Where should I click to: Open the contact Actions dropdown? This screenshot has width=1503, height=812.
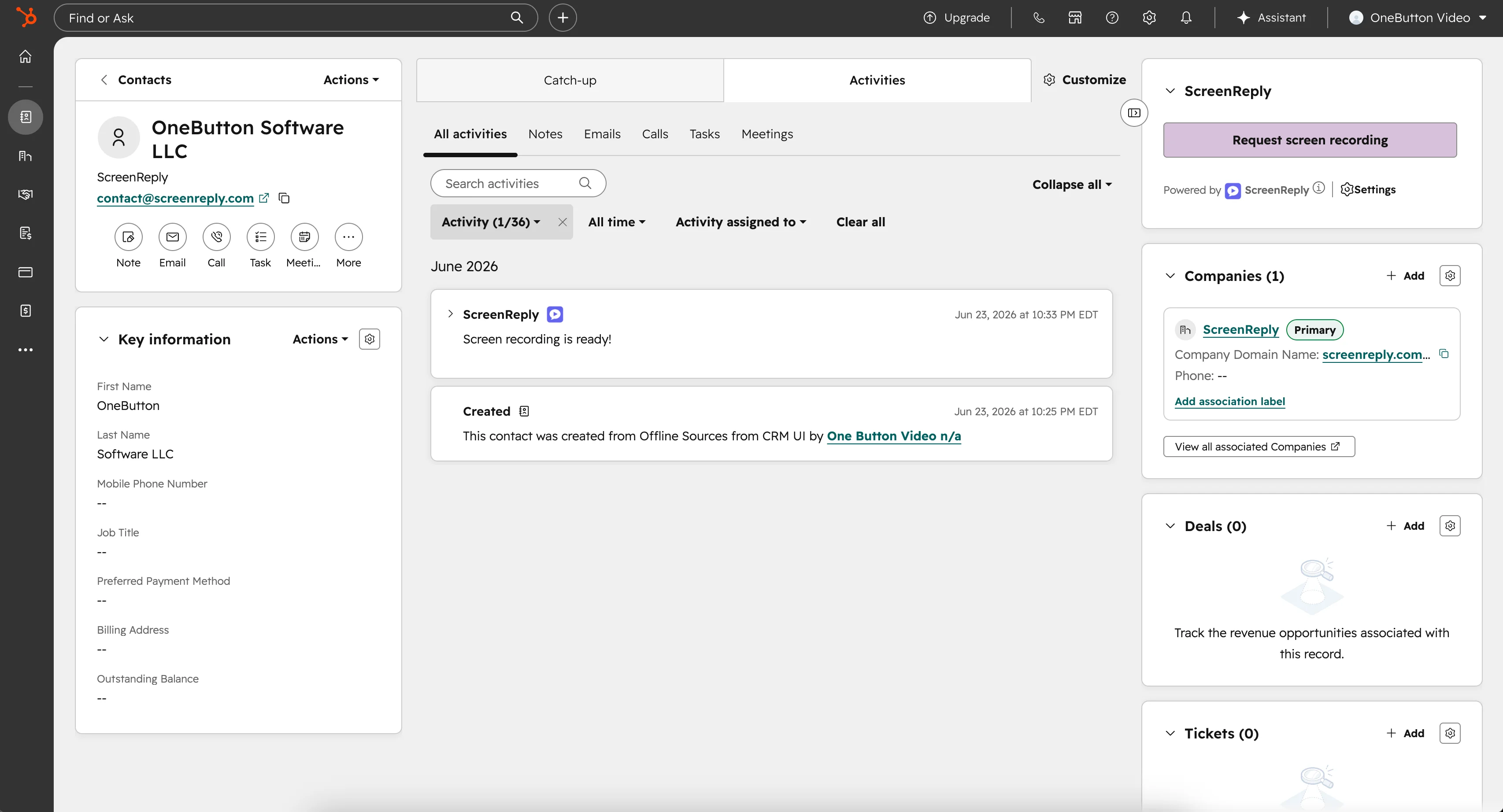(351, 80)
